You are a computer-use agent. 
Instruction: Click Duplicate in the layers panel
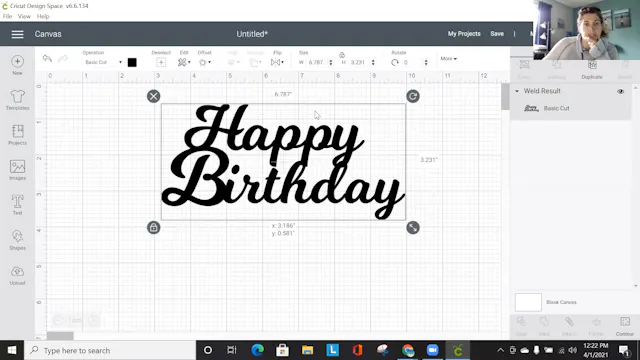pos(592,70)
